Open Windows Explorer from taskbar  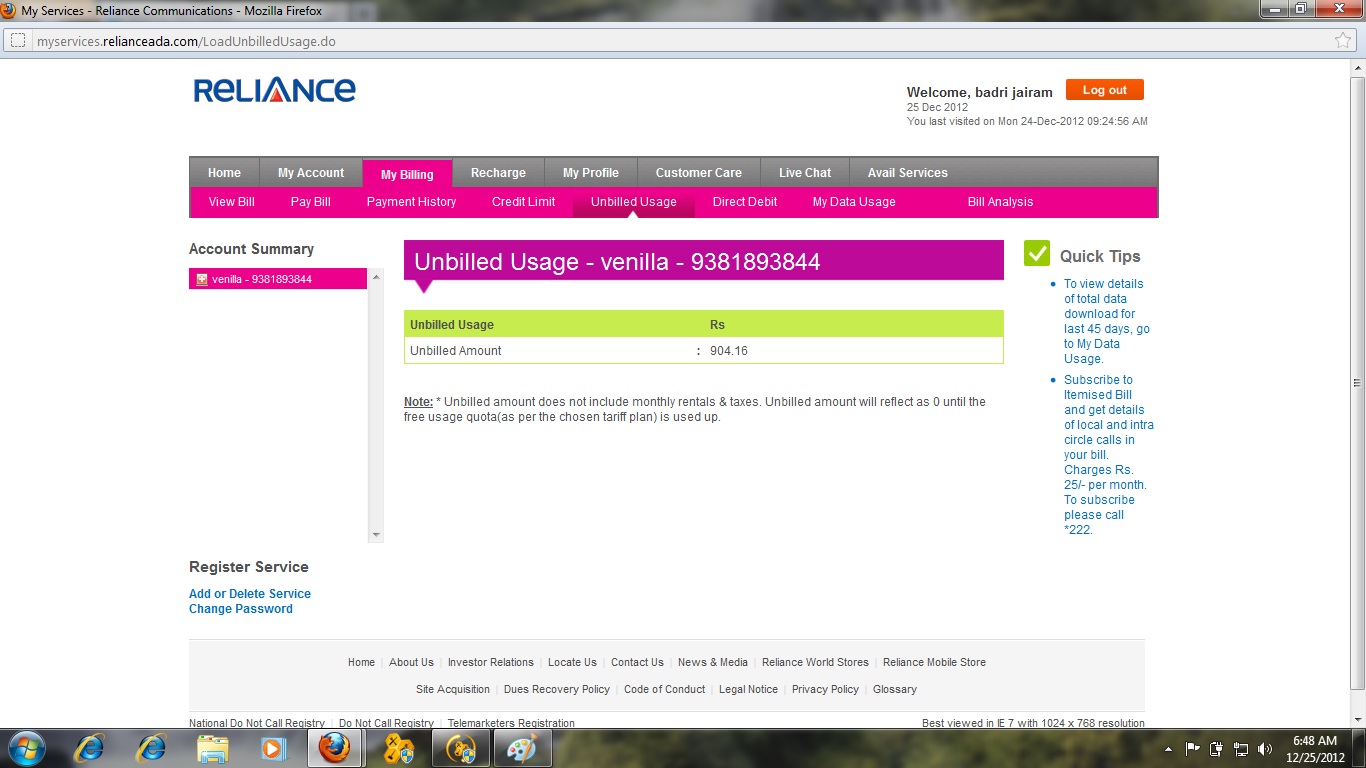click(212, 748)
